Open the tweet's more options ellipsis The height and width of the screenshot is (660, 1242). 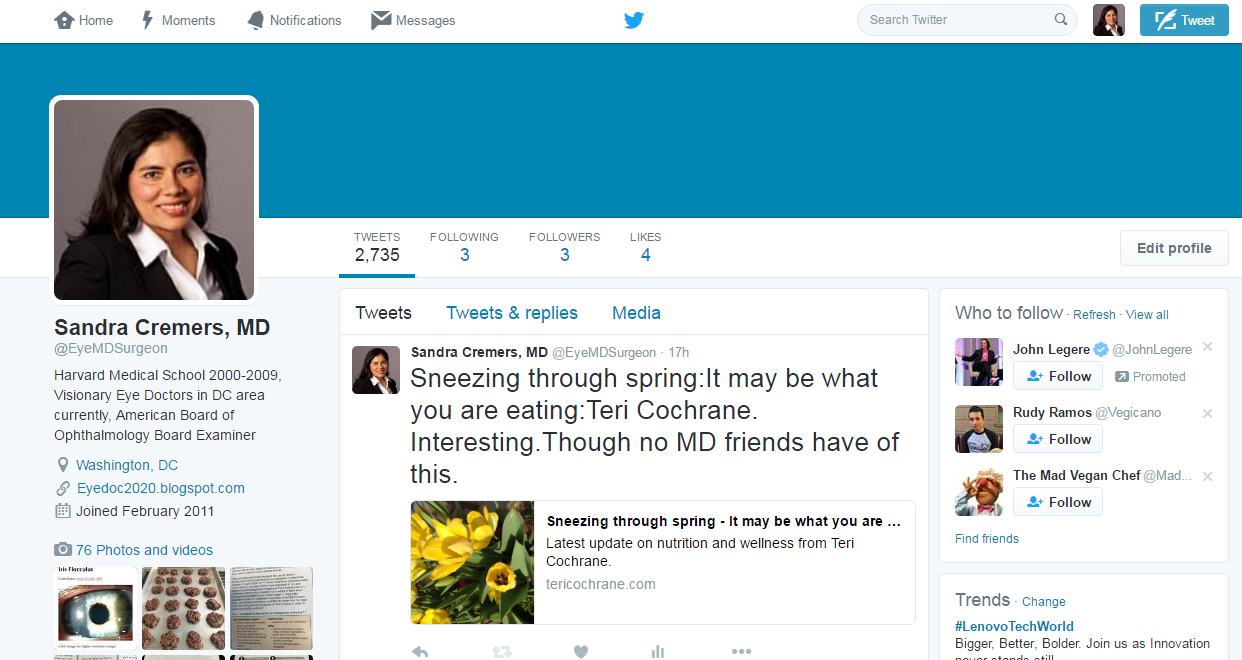[741, 651]
